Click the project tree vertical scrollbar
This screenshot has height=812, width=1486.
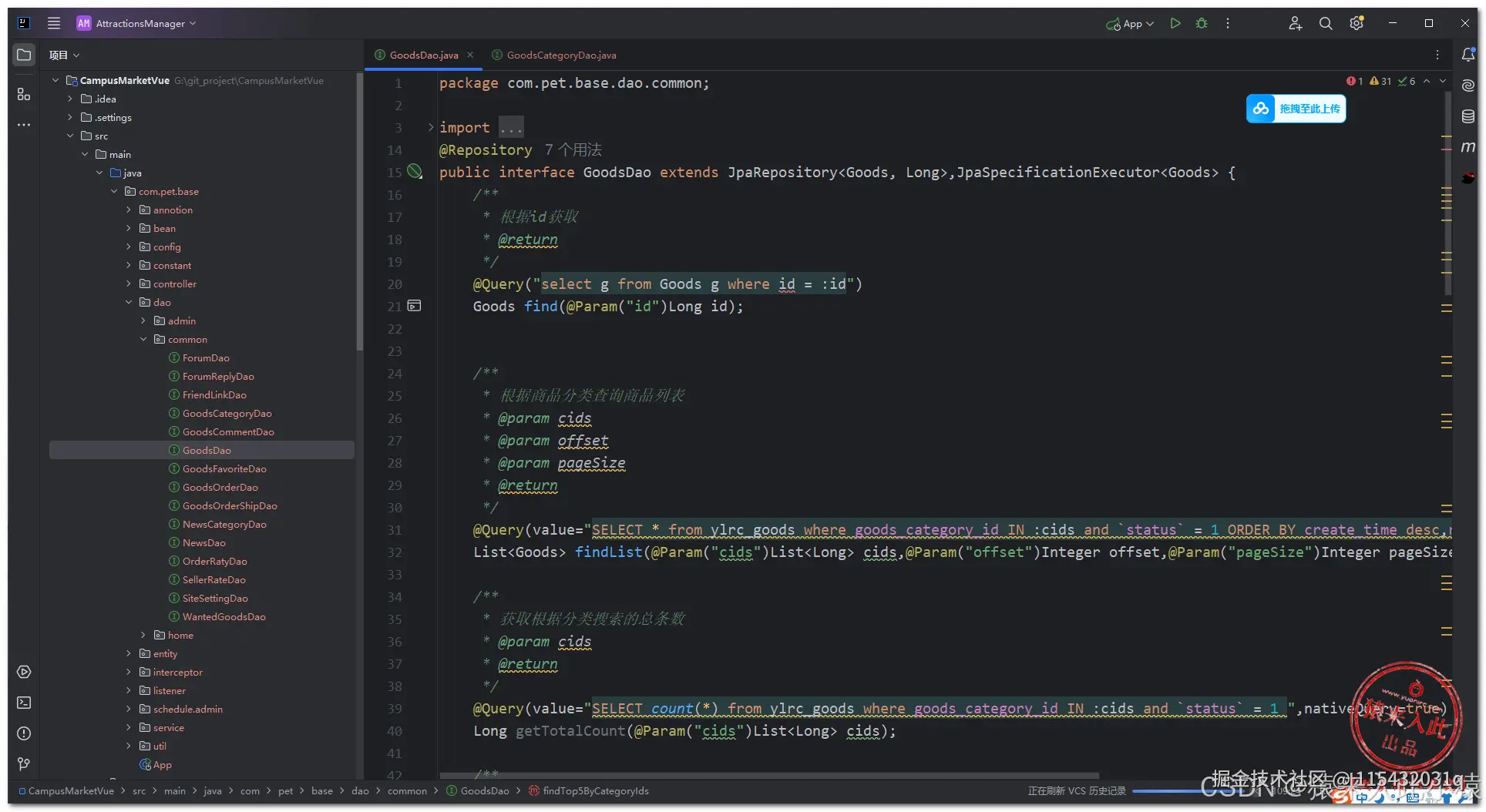[x=359, y=212]
